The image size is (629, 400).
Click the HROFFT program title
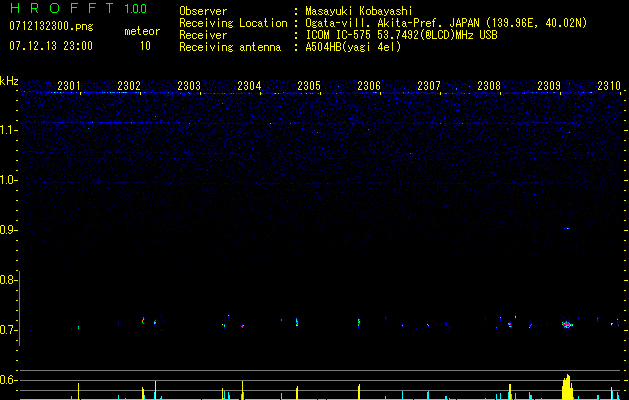point(62,8)
